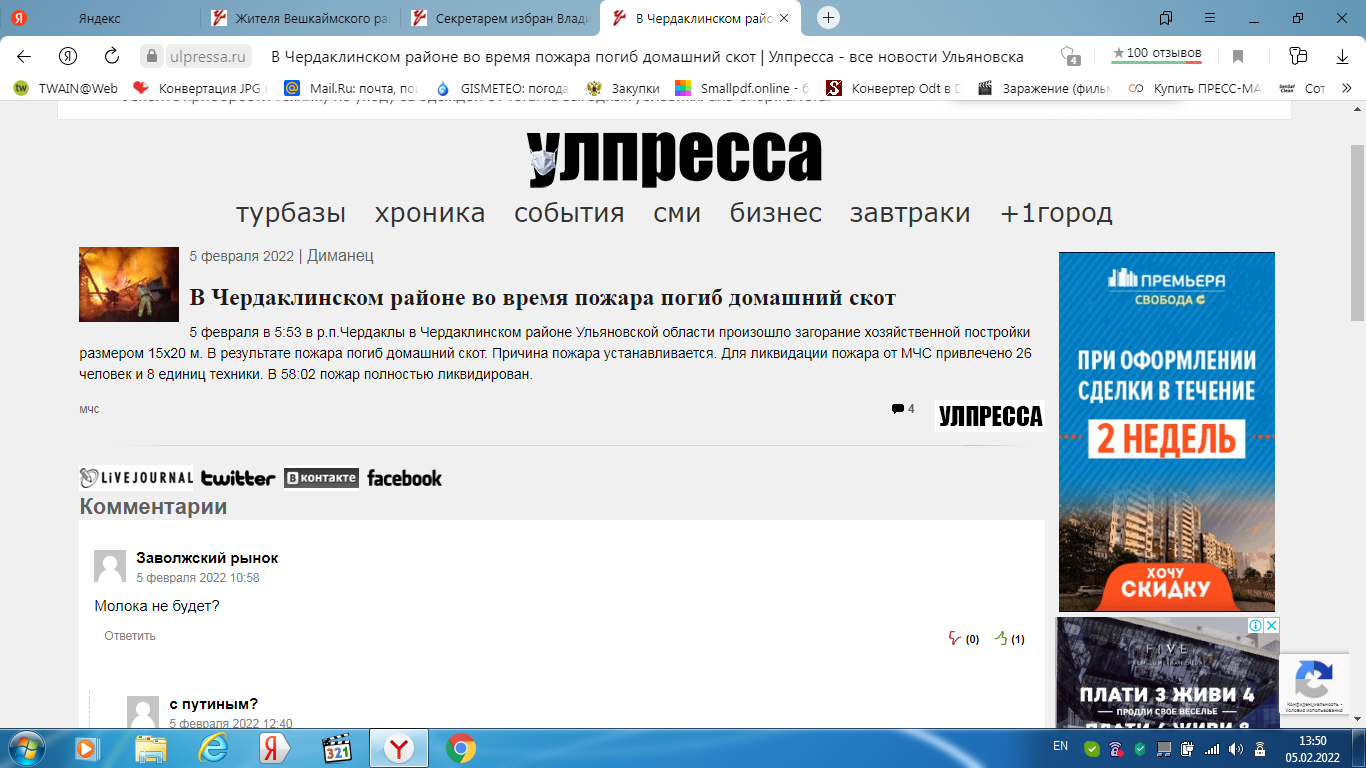1366x768 pixels.
Task: Click the page vertical scrollbar
Action: point(1357,232)
